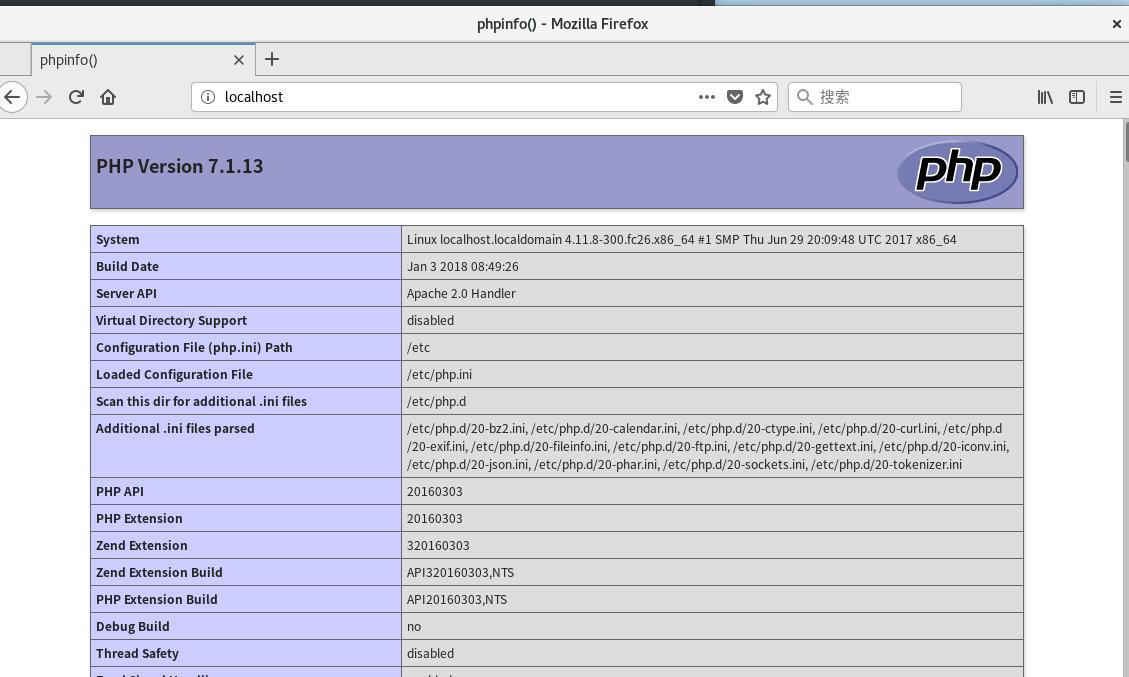Click Loaded Configuration File label
The image size is (1129, 677).
click(x=174, y=375)
